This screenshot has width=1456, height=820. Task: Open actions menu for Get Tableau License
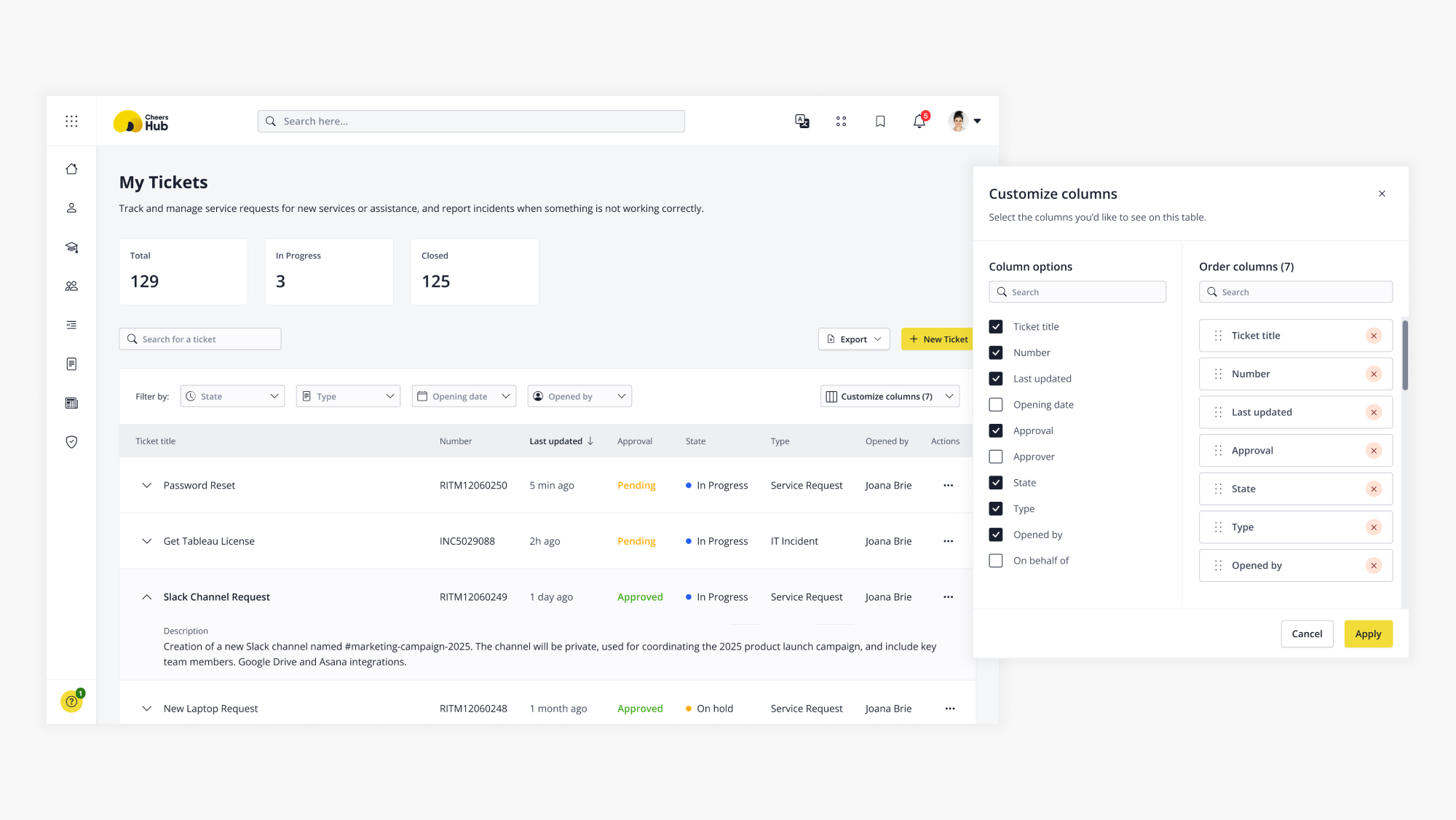point(948,541)
